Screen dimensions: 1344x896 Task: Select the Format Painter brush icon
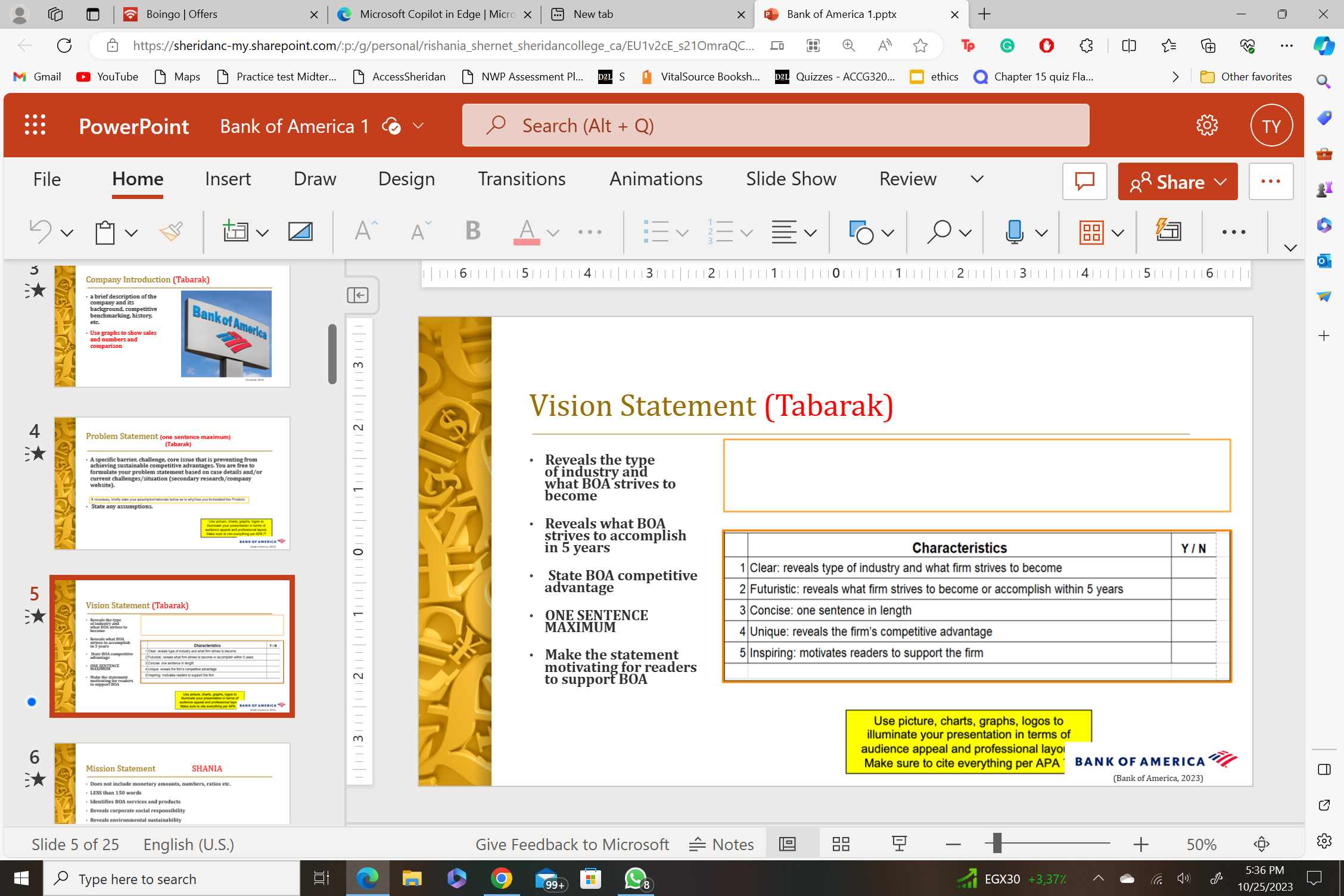(x=172, y=232)
